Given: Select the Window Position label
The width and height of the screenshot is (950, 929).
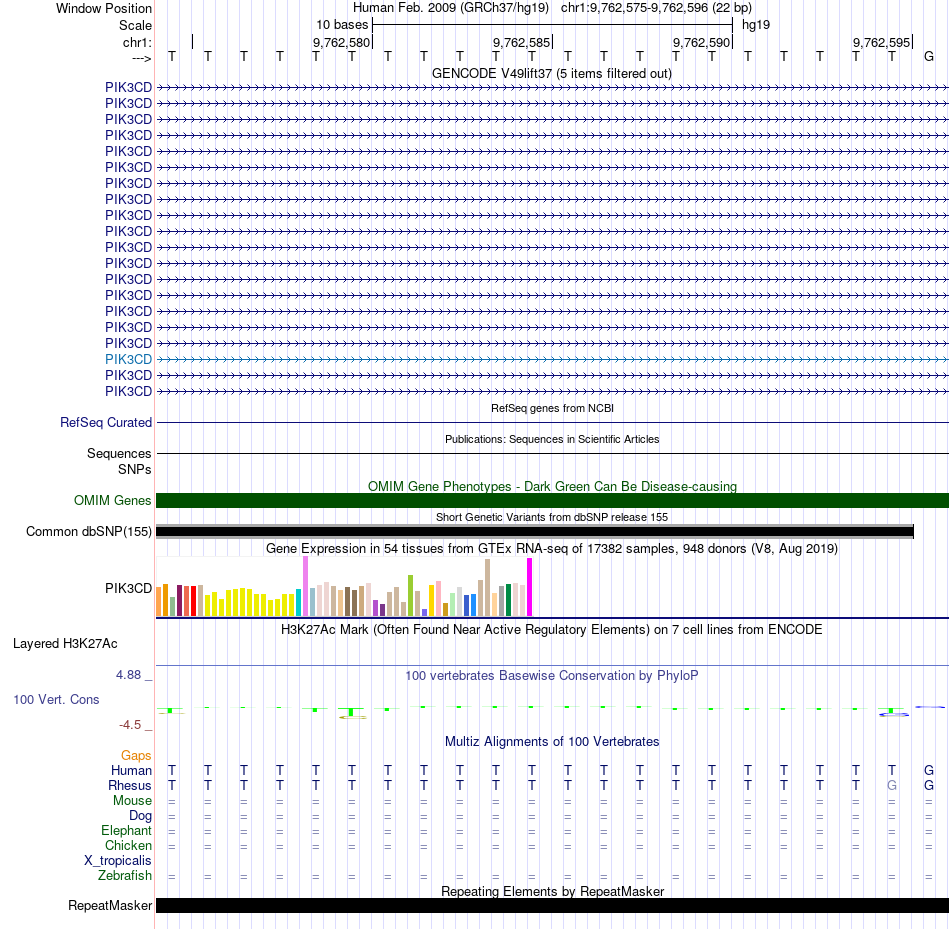Looking at the screenshot, I should click(x=104, y=8).
